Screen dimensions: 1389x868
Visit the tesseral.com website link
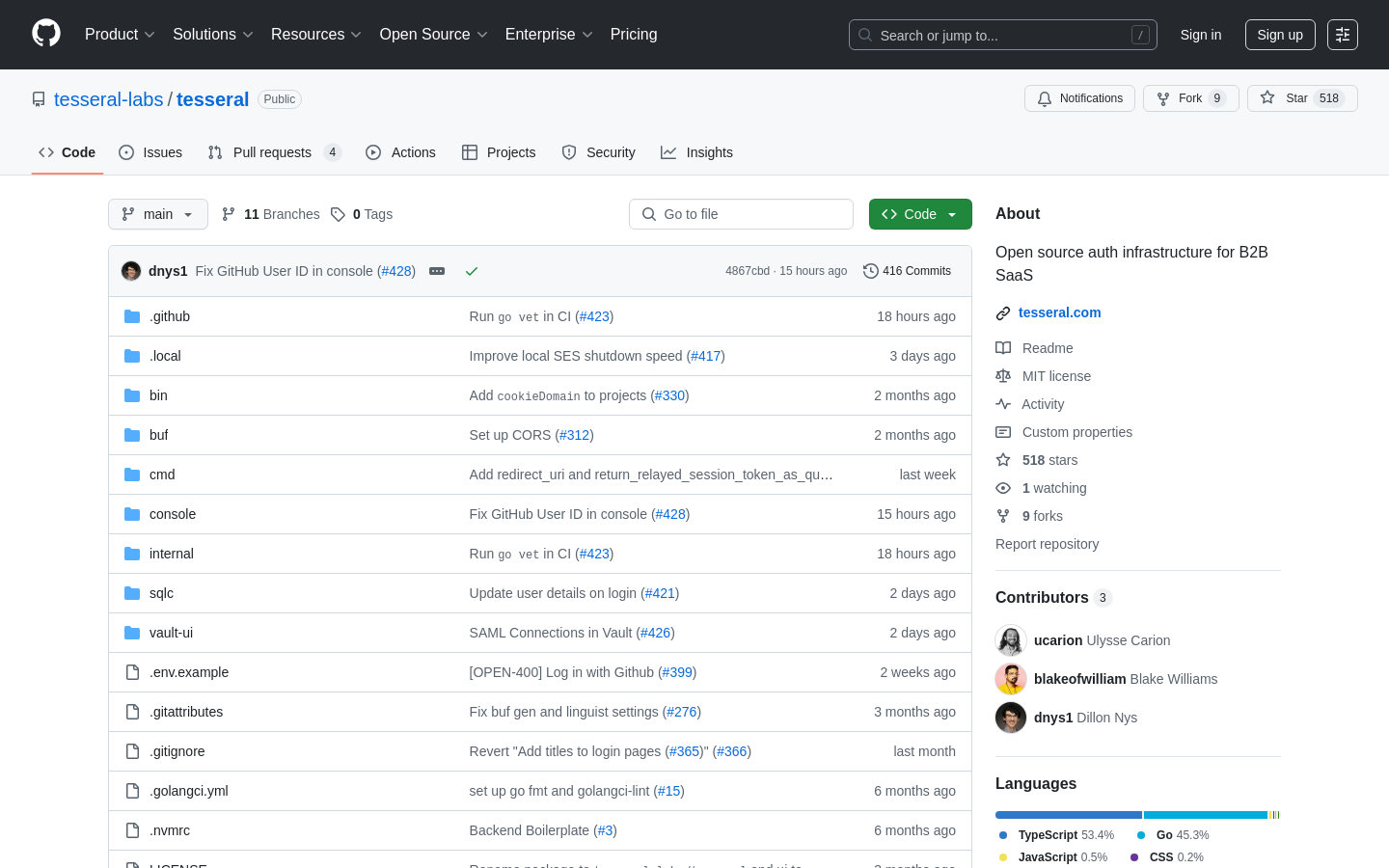(x=1059, y=312)
